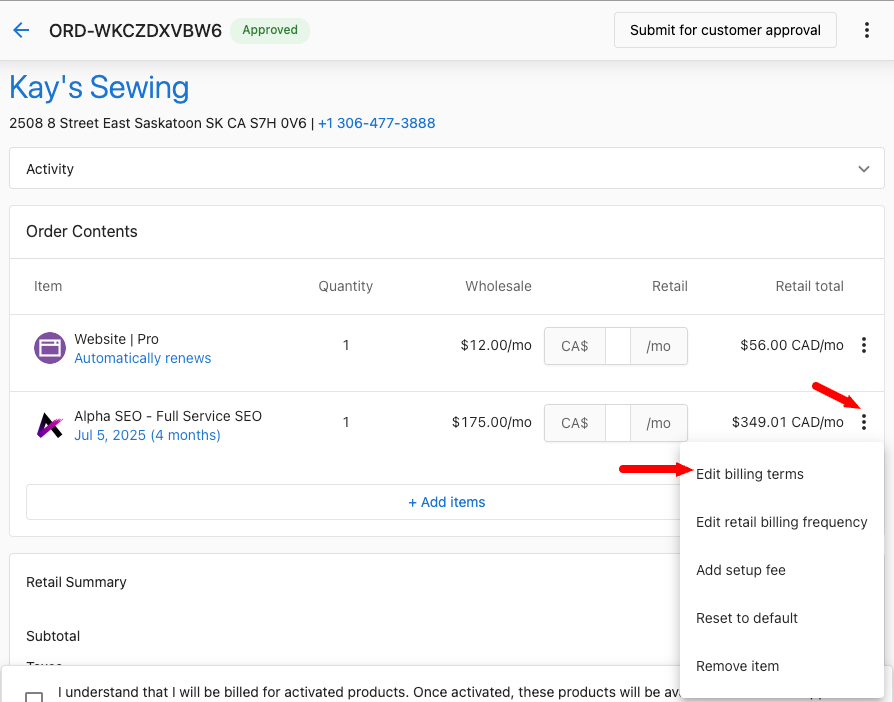Click the Retail Summary heading
Image resolution: width=894 pixels, height=702 pixels.
click(76, 582)
